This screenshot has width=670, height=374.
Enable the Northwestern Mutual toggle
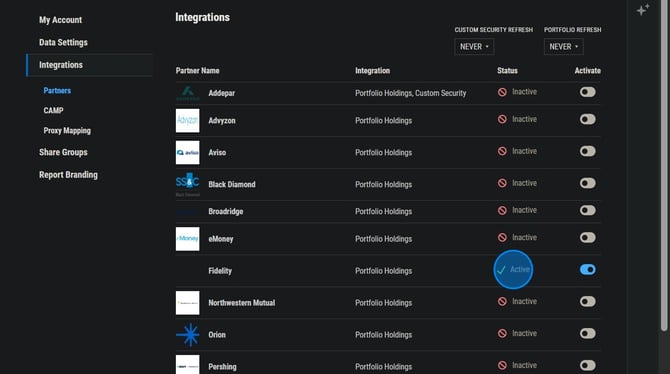pyautogui.click(x=588, y=301)
